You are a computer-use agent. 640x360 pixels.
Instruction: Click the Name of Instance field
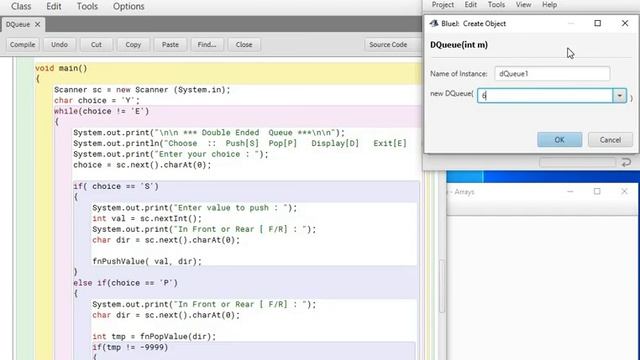click(x=552, y=74)
